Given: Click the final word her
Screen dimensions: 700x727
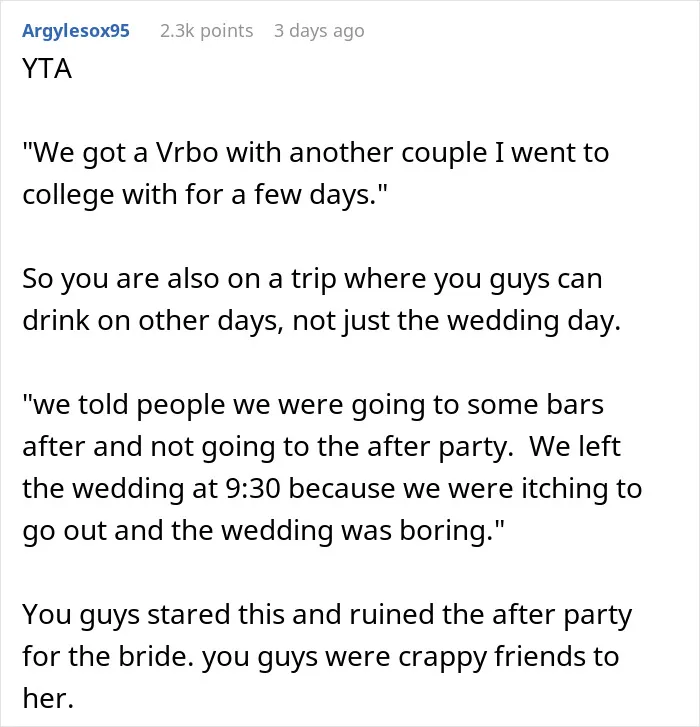Looking at the screenshot, I should coord(48,698).
